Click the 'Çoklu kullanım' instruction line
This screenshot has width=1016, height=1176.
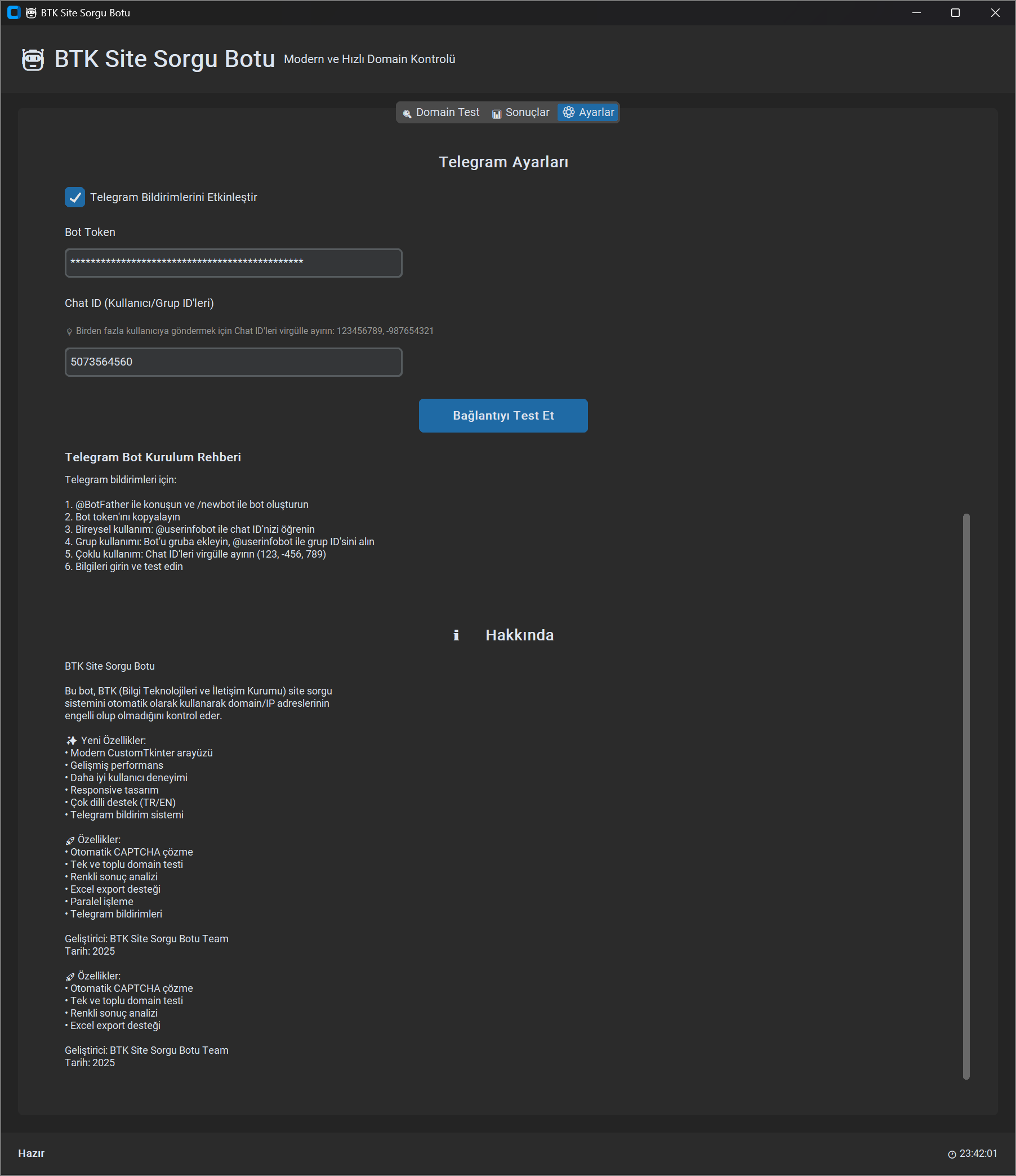point(195,554)
